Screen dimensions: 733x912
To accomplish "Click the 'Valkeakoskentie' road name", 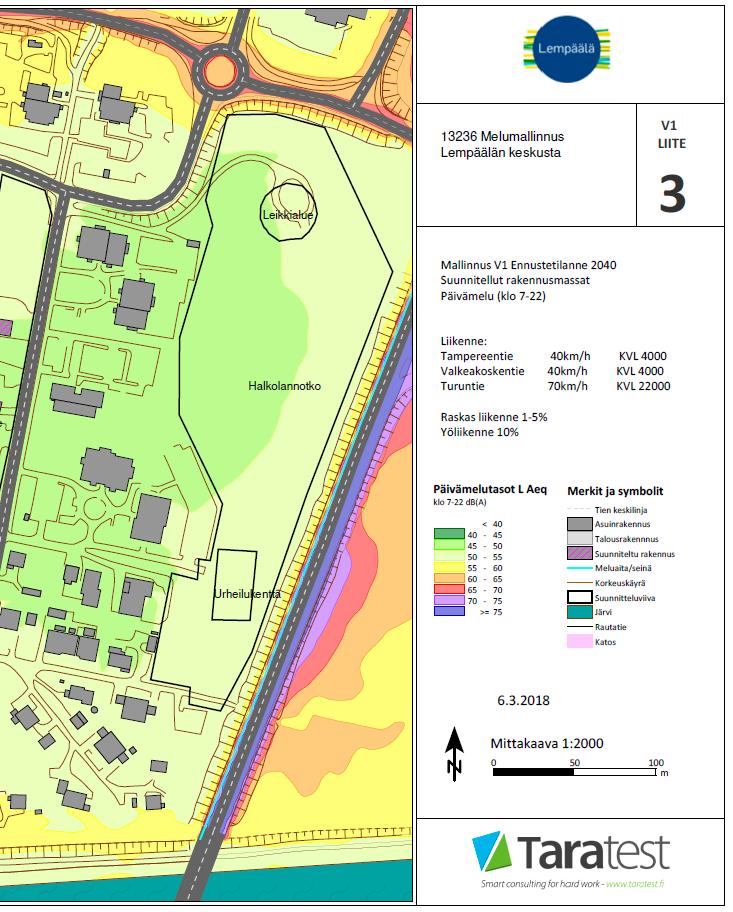I will (482, 371).
